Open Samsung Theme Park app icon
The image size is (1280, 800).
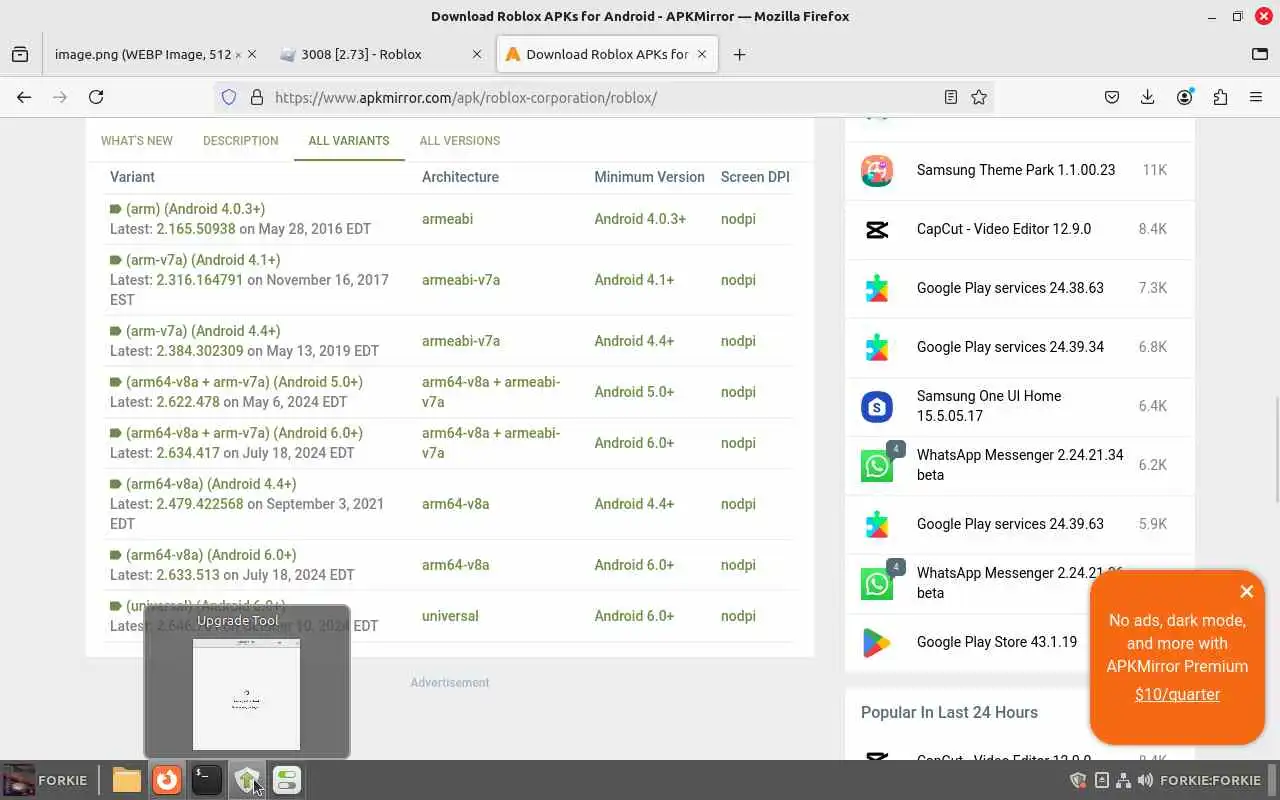[x=877, y=170]
